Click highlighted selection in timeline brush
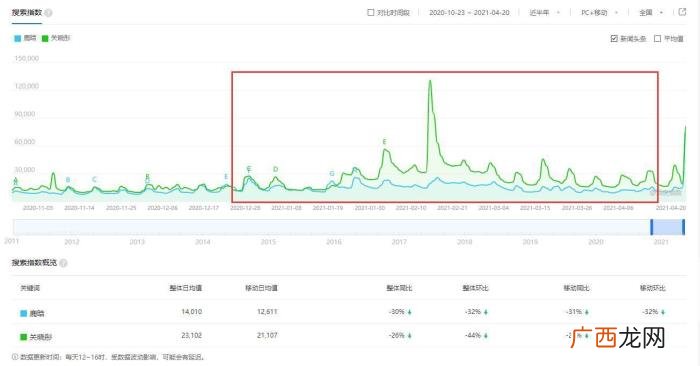The width and height of the screenshot is (700, 366). pos(667,227)
